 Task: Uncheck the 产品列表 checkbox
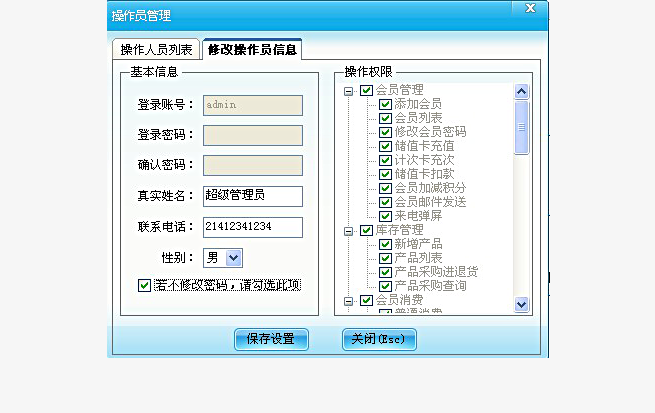385,258
